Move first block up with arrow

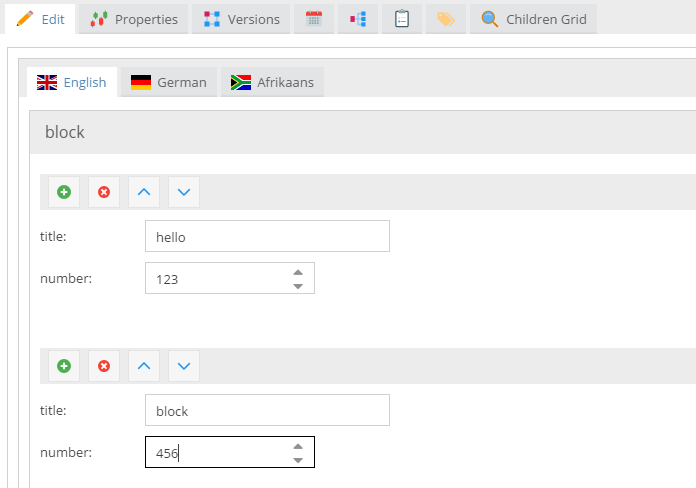pyautogui.click(x=144, y=192)
